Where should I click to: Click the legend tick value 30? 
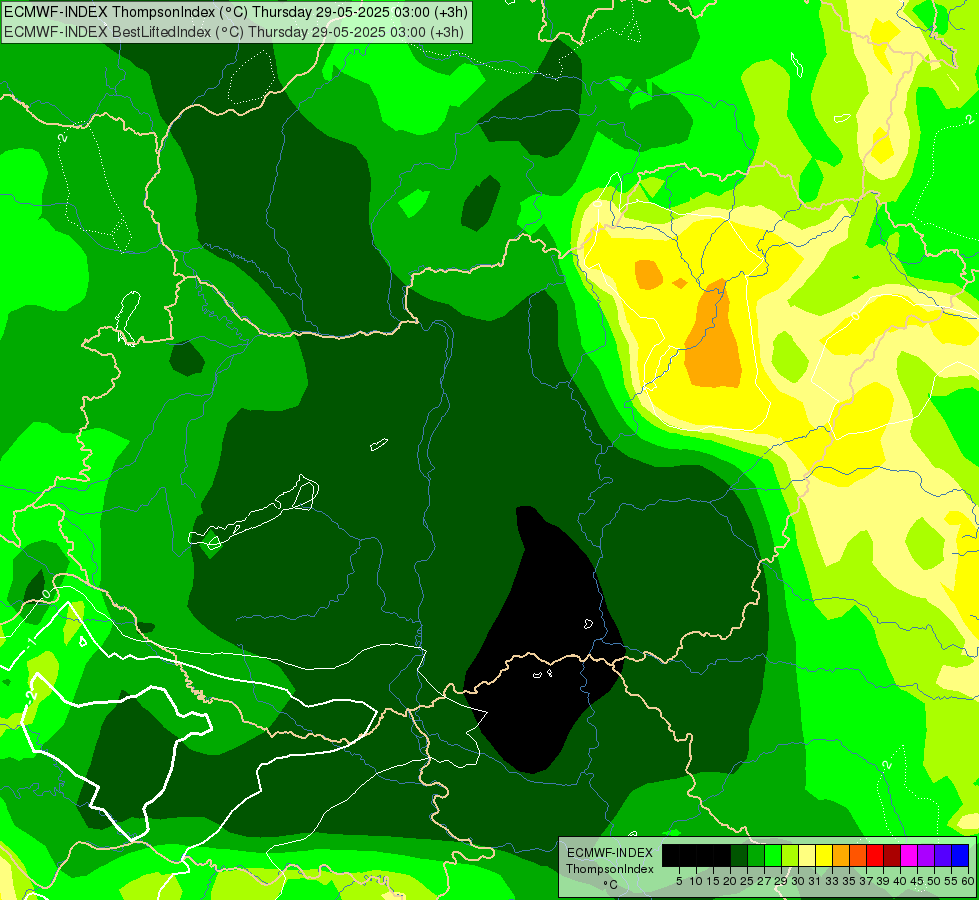[x=798, y=881]
